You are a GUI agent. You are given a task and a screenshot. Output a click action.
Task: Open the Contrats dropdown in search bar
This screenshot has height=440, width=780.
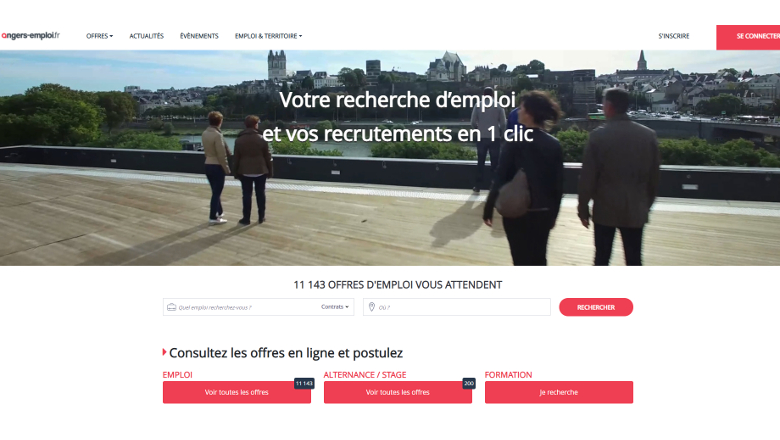335,307
